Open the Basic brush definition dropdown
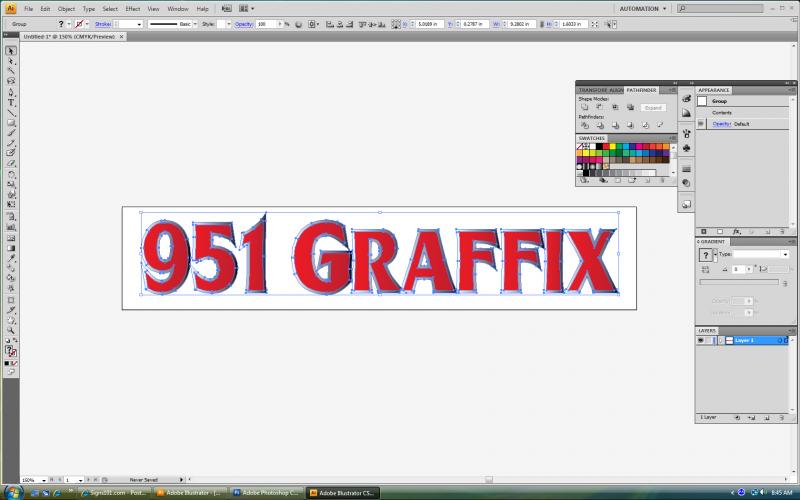Image resolution: width=800 pixels, height=500 pixels. 195,24
